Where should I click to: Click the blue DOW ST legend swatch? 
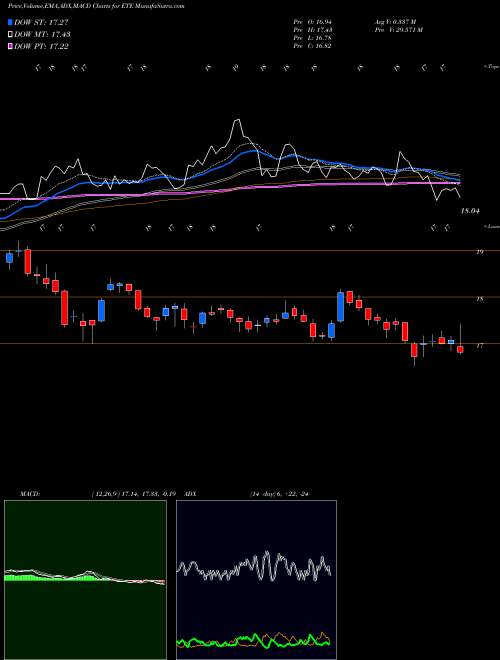point(10,22)
